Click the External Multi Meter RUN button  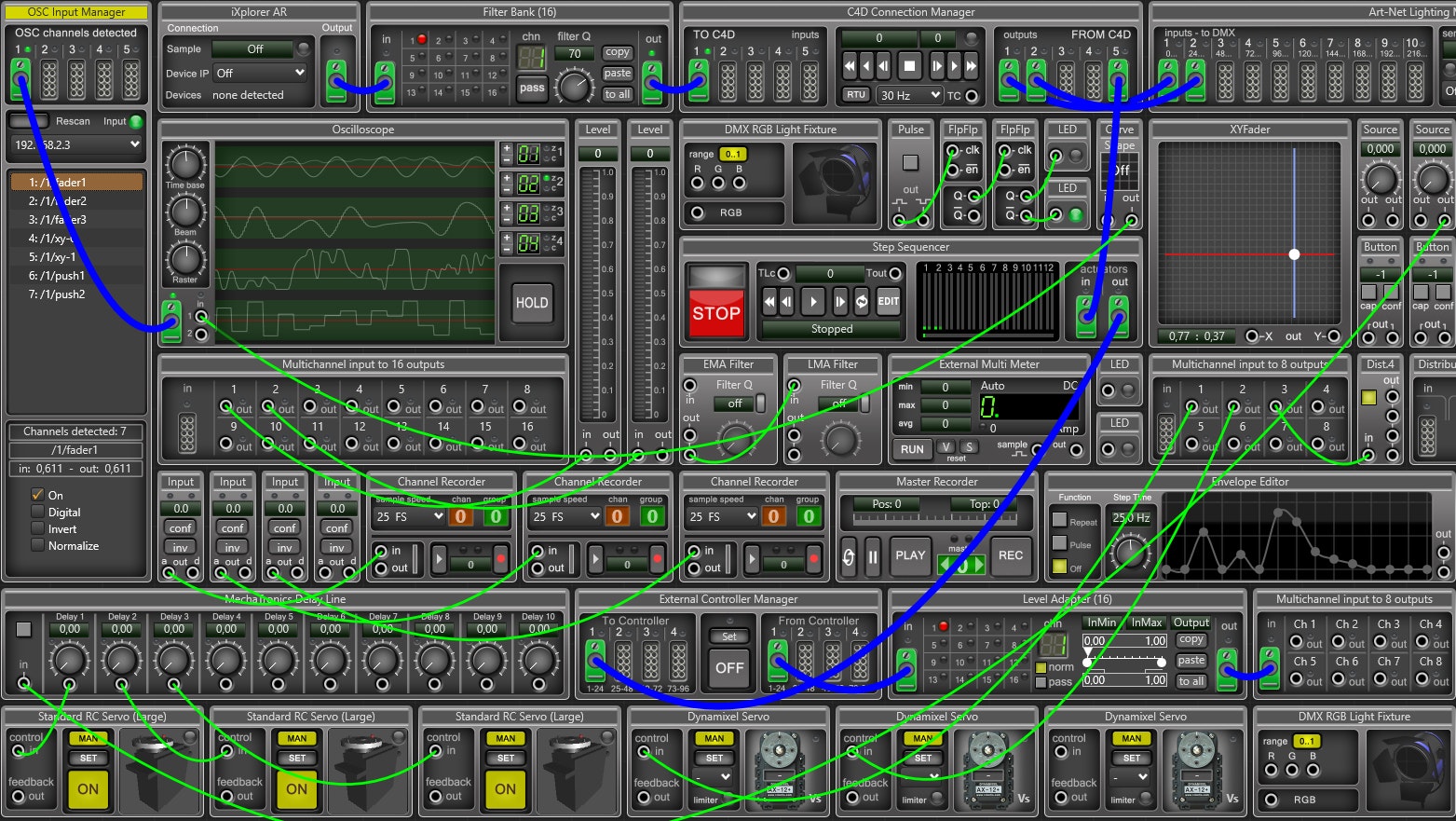tap(912, 449)
